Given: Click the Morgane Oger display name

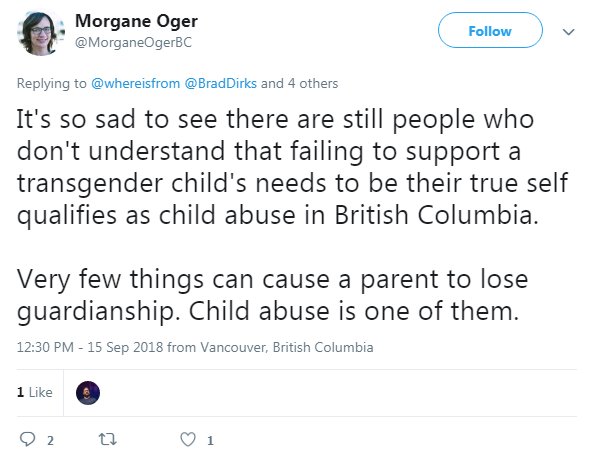Looking at the screenshot, I should (136, 21).
